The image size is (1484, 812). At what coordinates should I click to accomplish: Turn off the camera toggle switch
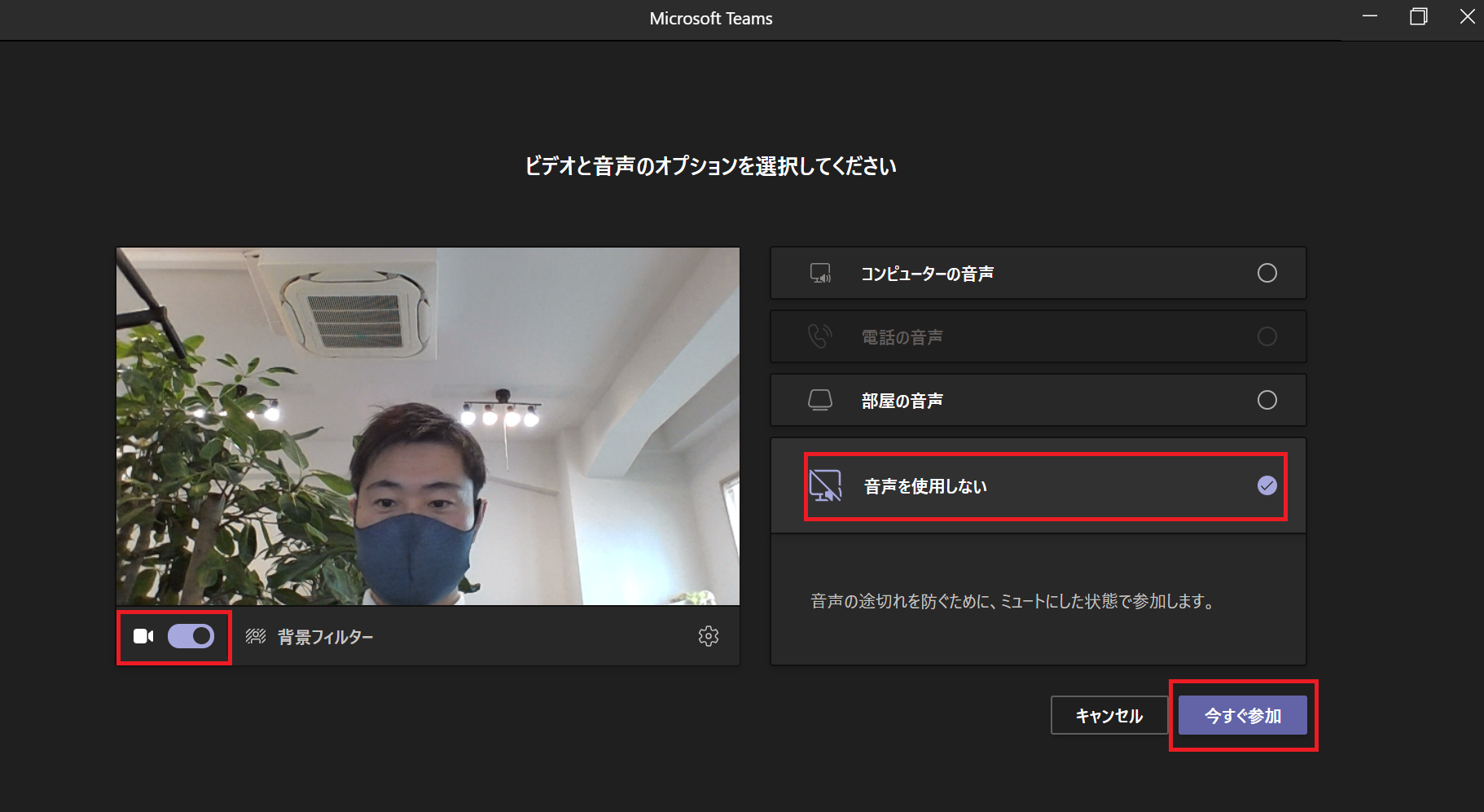click(191, 636)
